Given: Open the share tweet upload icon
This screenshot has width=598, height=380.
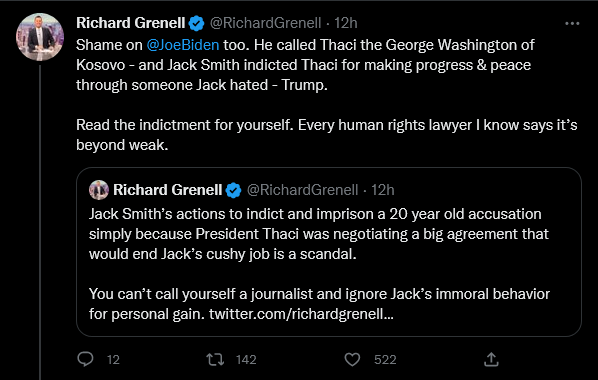Looking at the screenshot, I should (491, 359).
